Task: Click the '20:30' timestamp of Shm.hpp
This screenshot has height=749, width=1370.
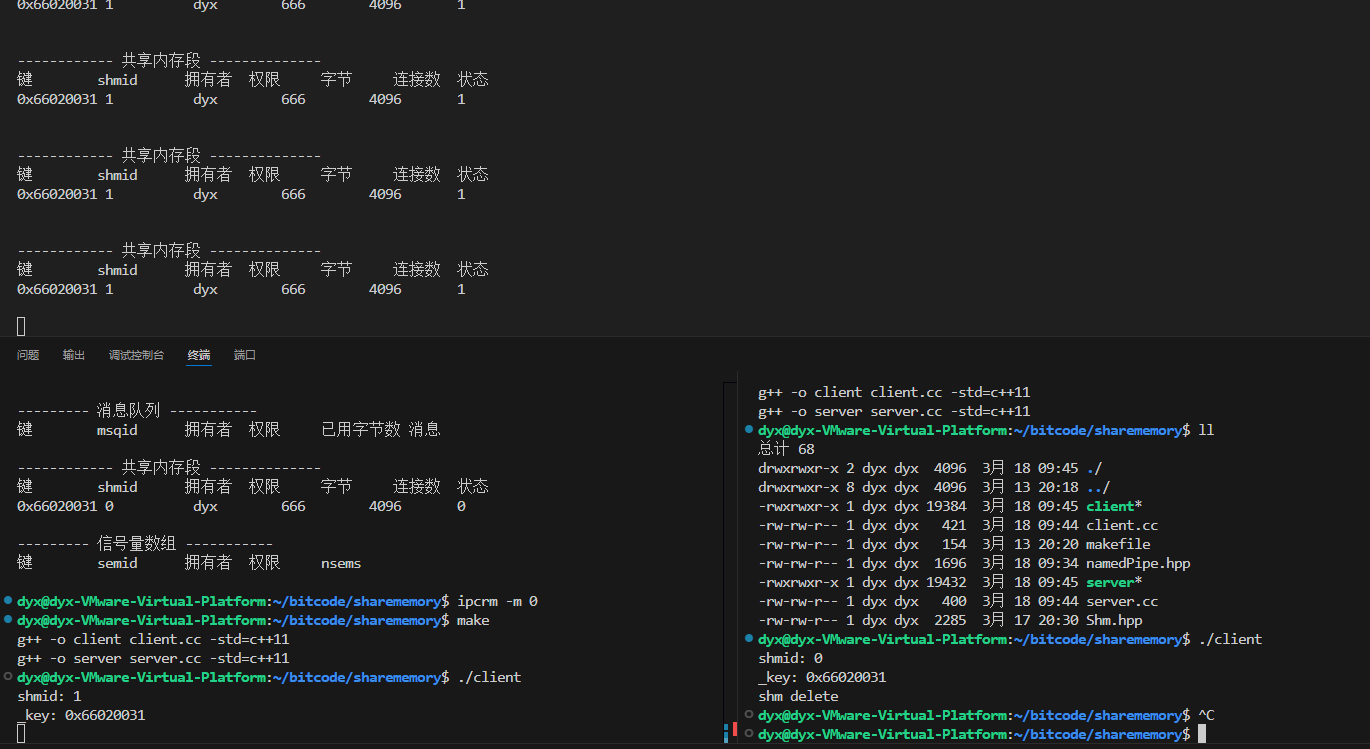Action: tap(1058, 620)
